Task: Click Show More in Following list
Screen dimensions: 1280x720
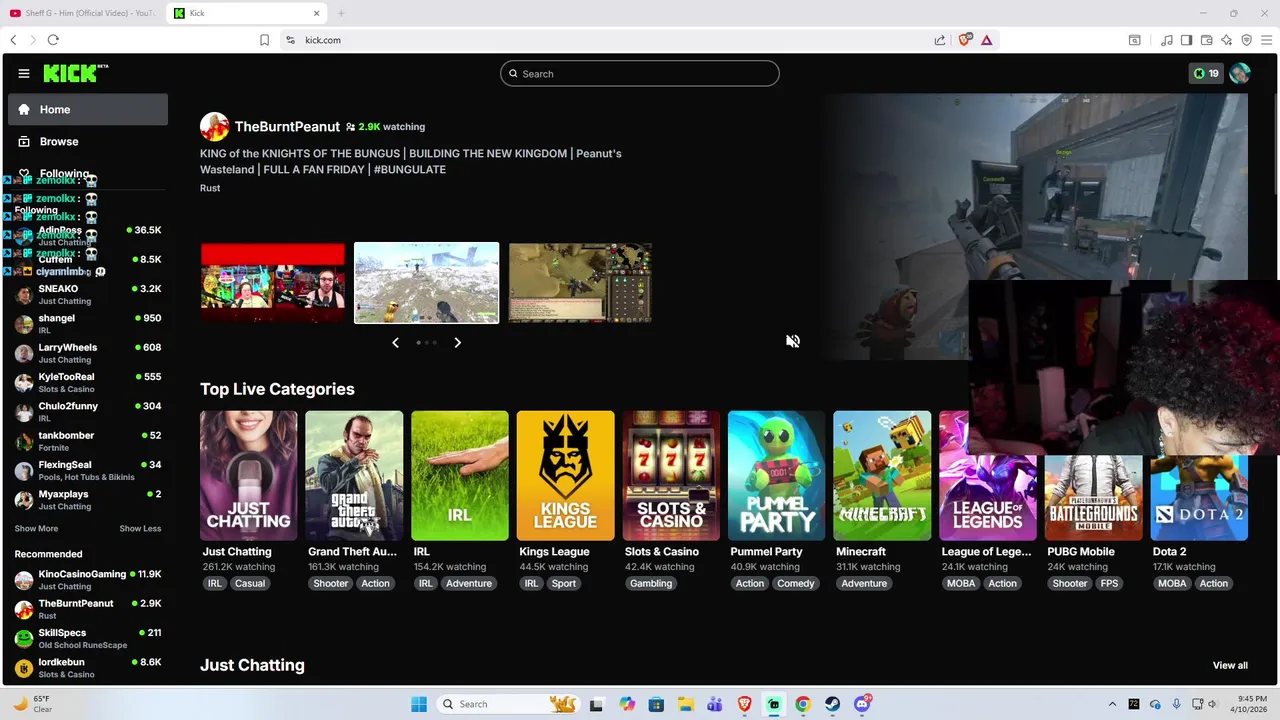Action: click(x=36, y=528)
